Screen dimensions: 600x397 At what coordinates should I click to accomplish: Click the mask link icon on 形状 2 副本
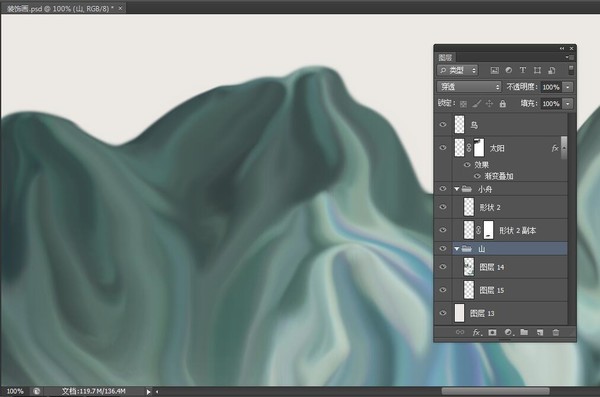point(478,230)
